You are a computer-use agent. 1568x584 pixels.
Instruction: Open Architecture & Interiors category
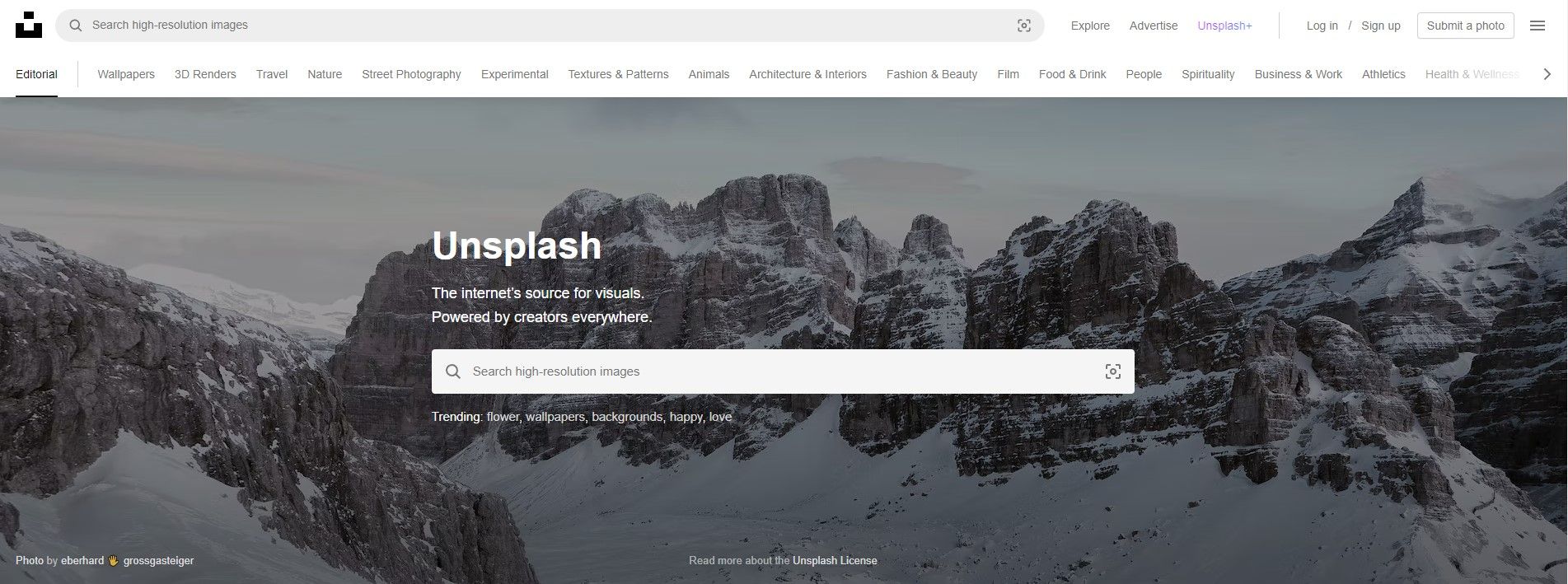pyautogui.click(x=807, y=74)
